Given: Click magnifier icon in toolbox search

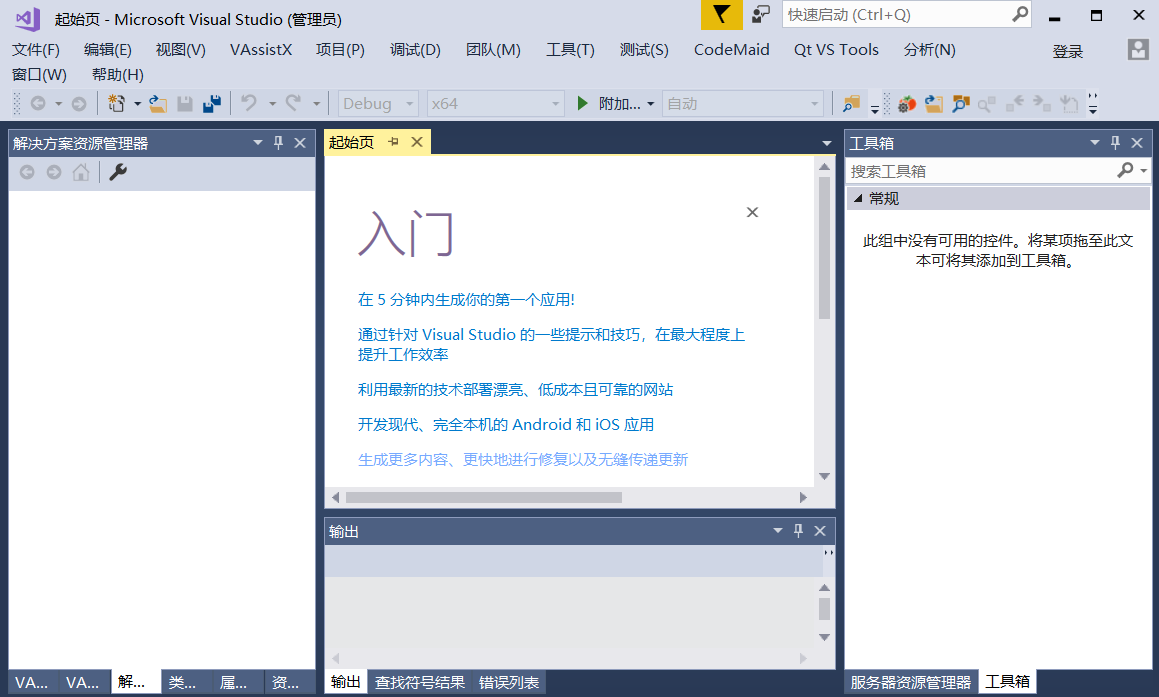Looking at the screenshot, I should (x=1125, y=171).
